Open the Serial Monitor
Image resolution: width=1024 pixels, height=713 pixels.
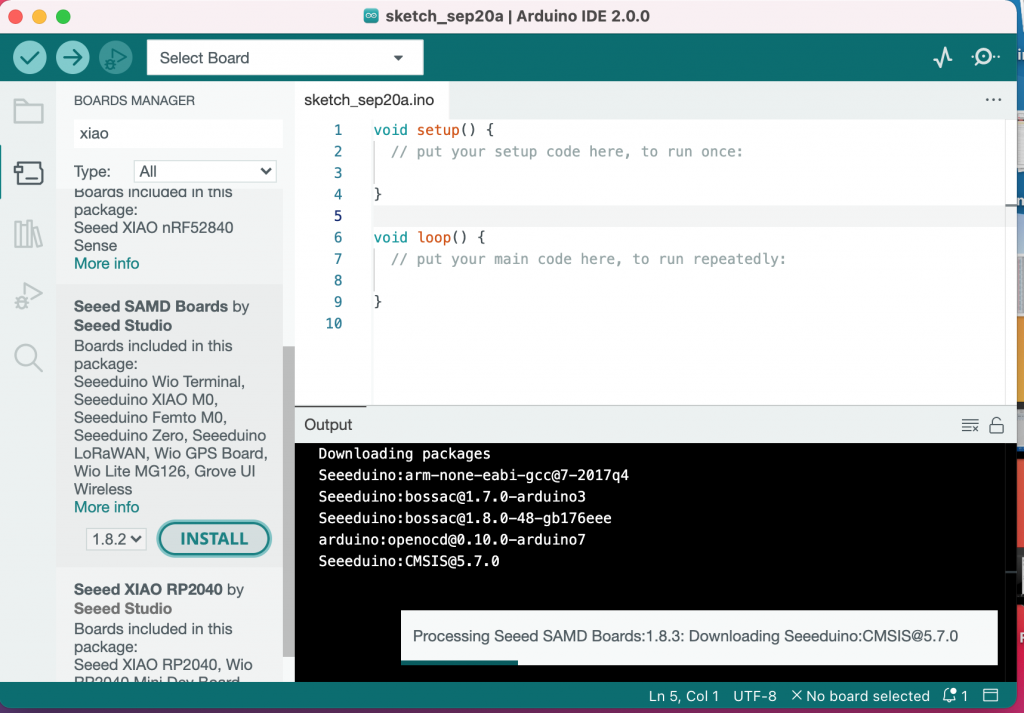point(985,57)
